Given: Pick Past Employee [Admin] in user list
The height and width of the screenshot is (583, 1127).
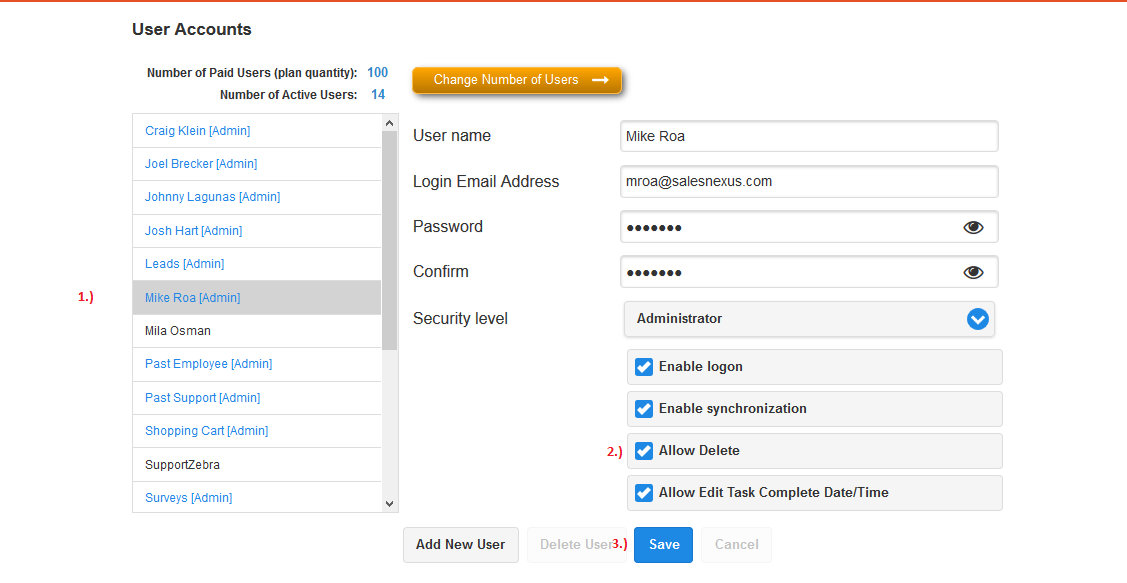Looking at the screenshot, I should pyautogui.click(x=208, y=364).
